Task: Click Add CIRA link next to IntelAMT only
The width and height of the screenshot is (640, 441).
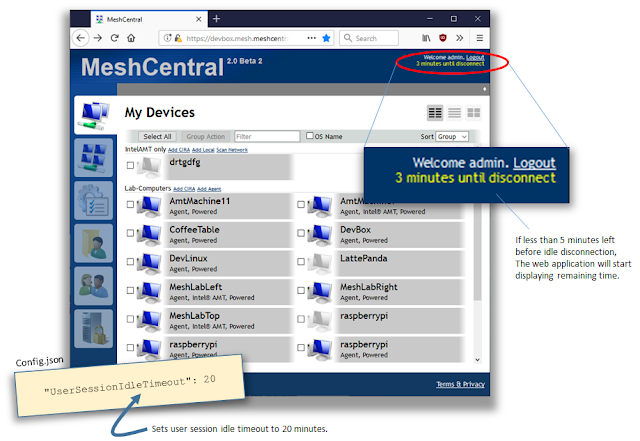Action: click(179, 150)
